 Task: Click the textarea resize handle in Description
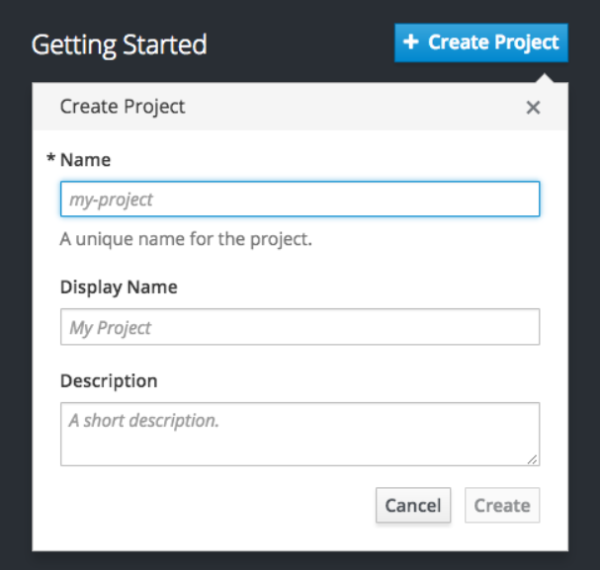(533, 459)
